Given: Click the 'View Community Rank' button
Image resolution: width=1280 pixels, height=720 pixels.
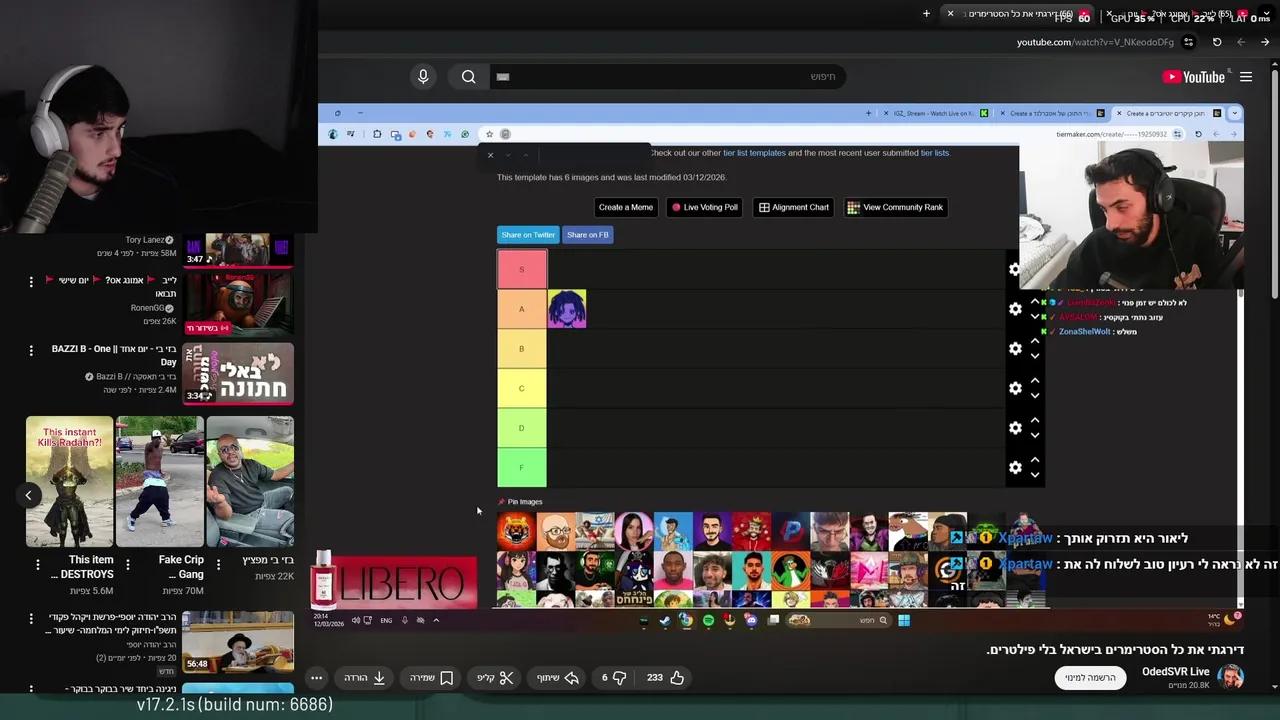Looking at the screenshot, I should (x=895, y=207).
